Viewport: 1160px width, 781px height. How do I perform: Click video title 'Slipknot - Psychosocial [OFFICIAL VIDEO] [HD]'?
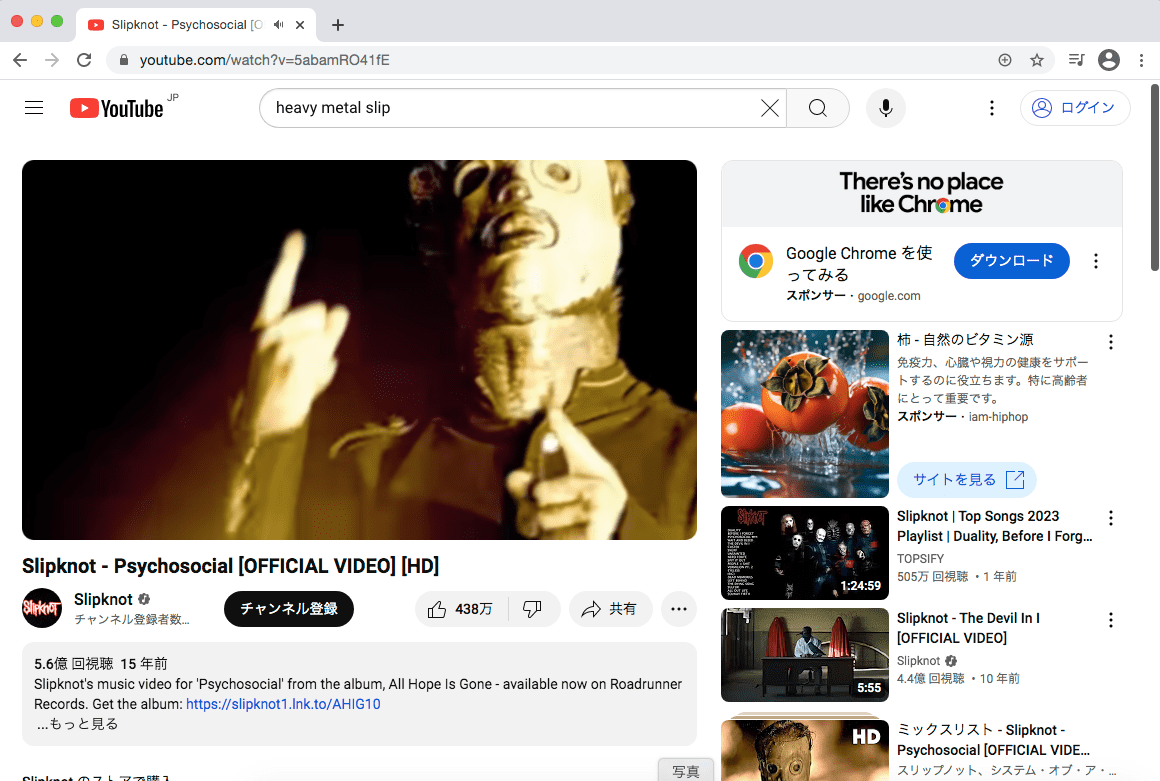tap(230, 566)
